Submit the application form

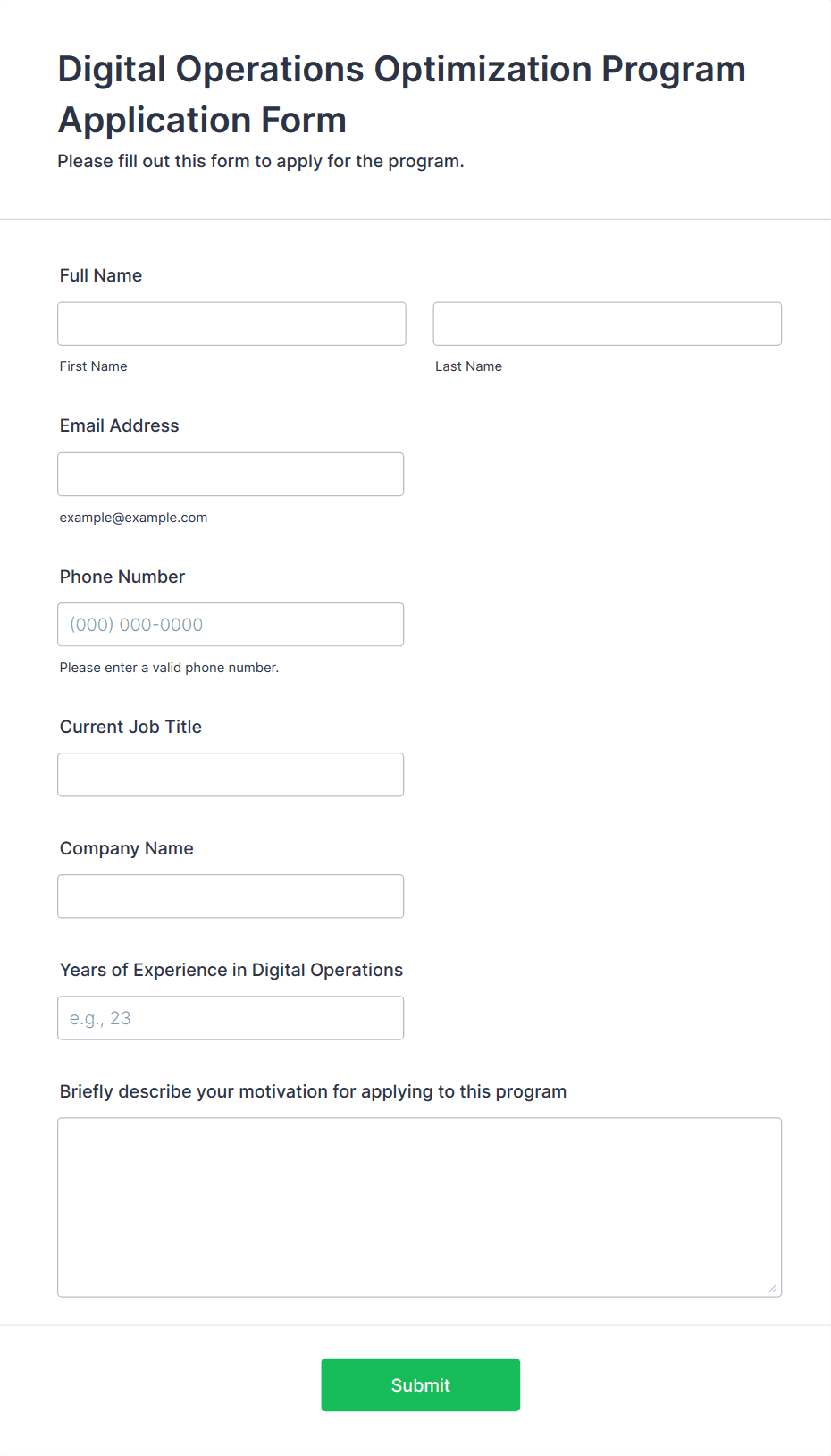click(x=421, y=1384)
